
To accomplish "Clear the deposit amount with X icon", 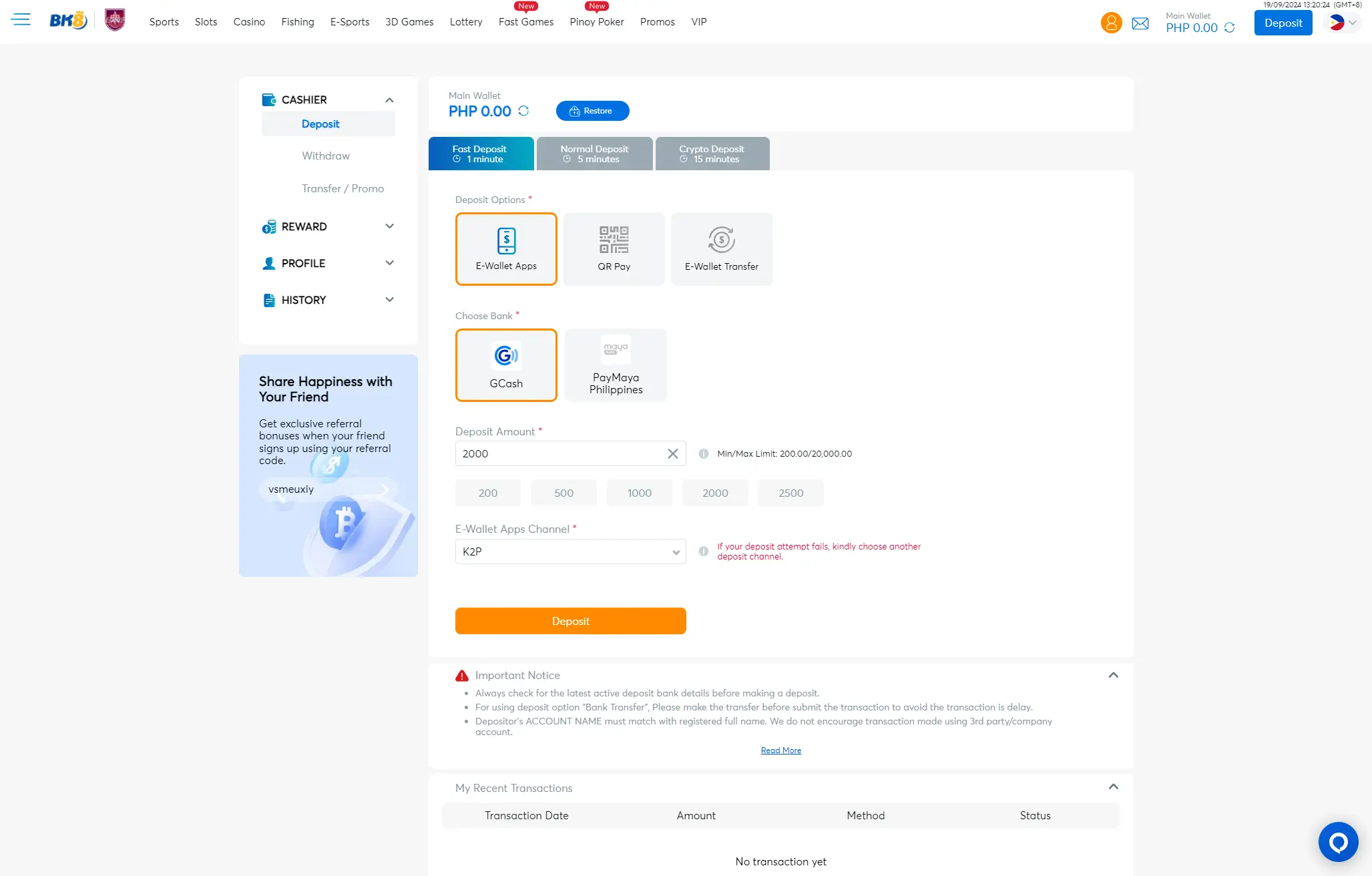I will [672, 454].
